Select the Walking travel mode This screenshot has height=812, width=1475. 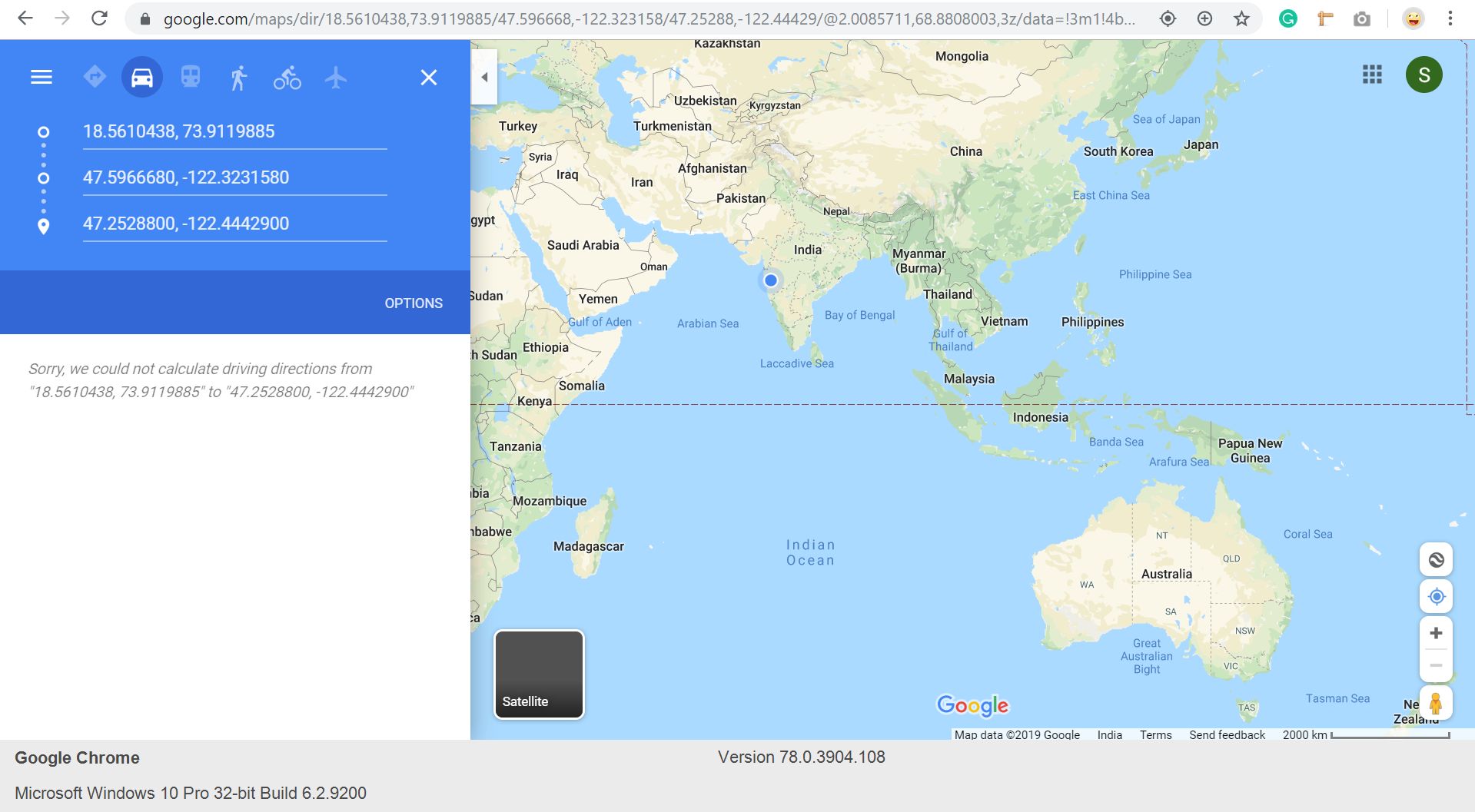coord(239,78)
